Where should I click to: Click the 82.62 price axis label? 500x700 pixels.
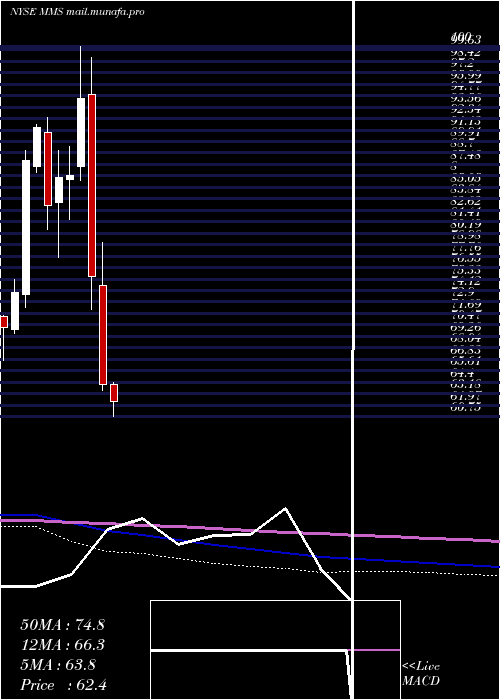(x=465, y=201)
